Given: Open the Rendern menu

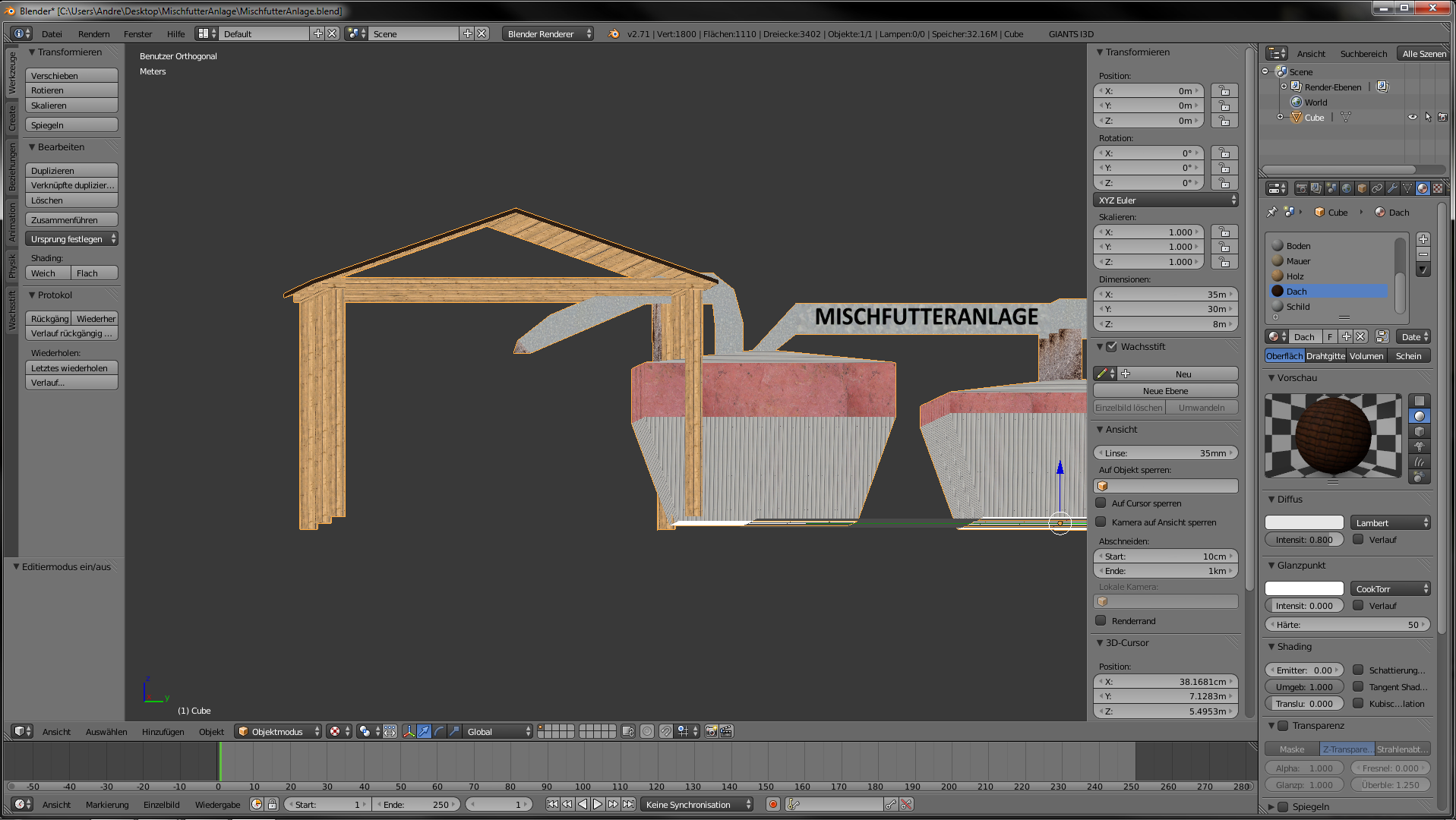Looking at the screenshot, I should [93, 33].
